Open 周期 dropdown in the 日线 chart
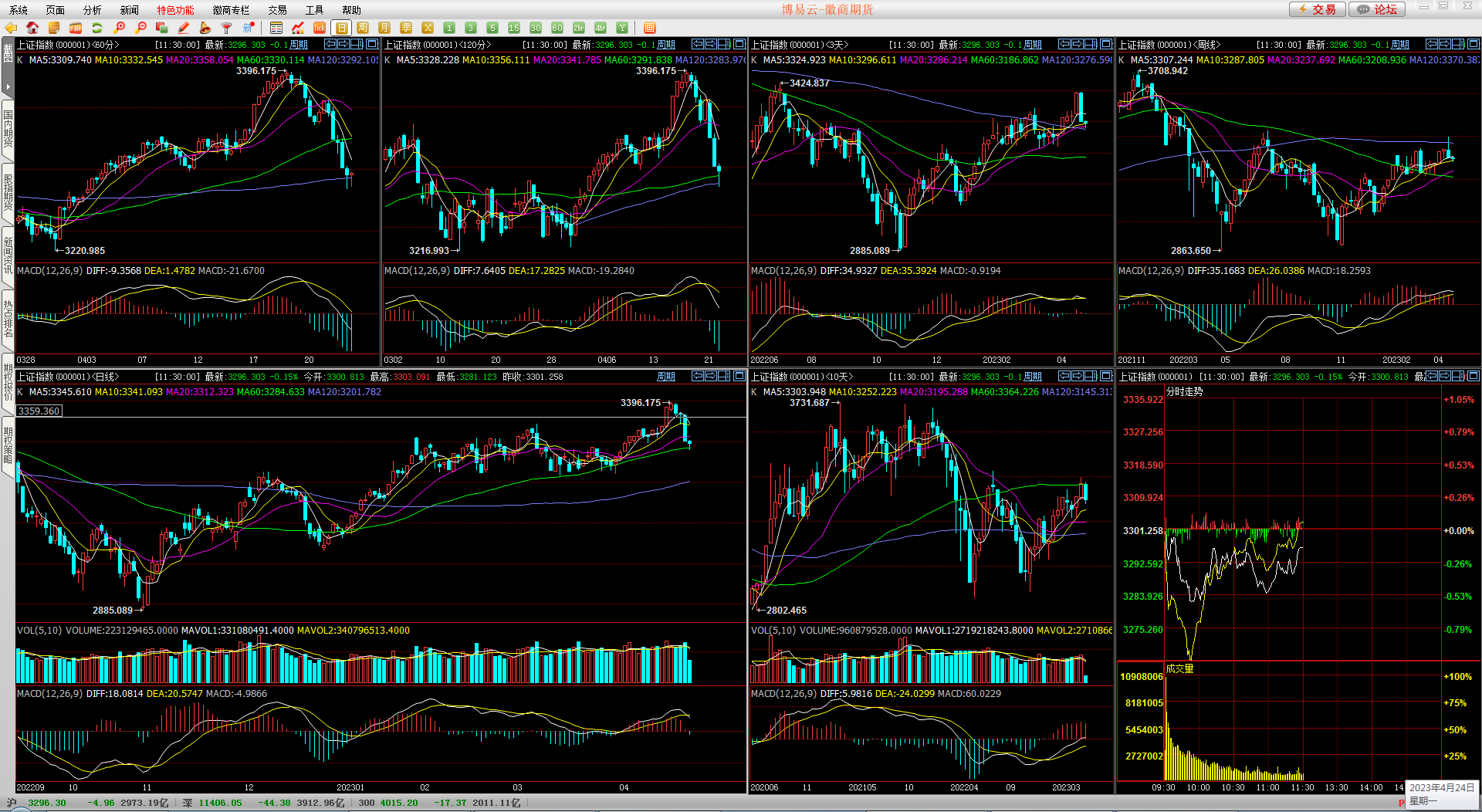The image size is (1482, 812). [665, 377]
